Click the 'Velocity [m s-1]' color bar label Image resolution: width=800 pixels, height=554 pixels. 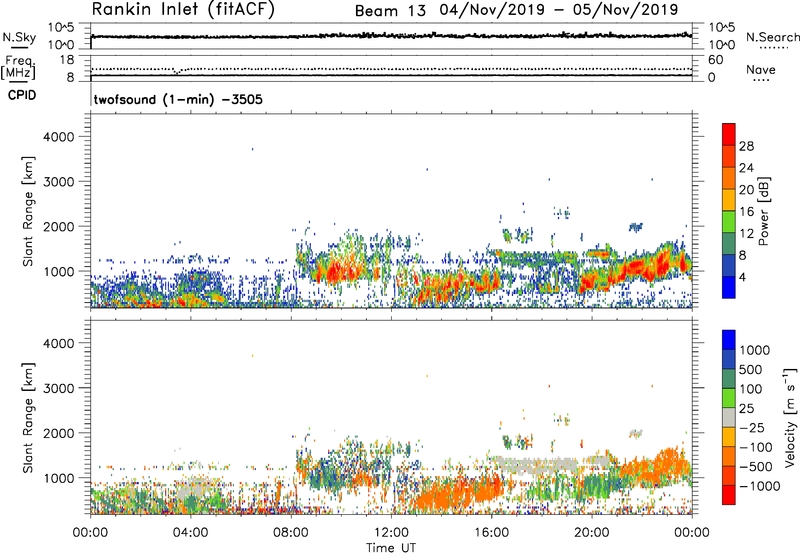[x=790, y=417]
